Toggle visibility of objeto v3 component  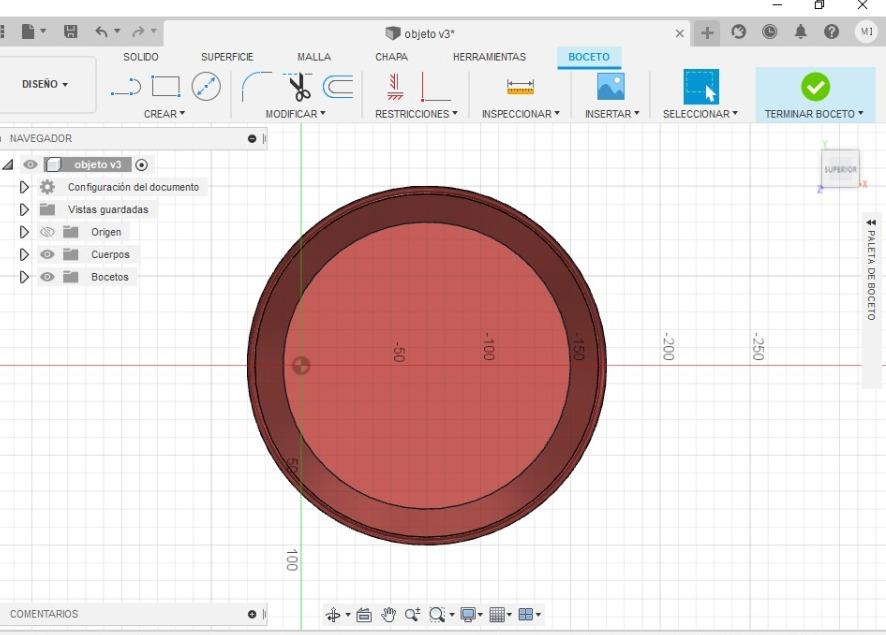pos(31,164)
